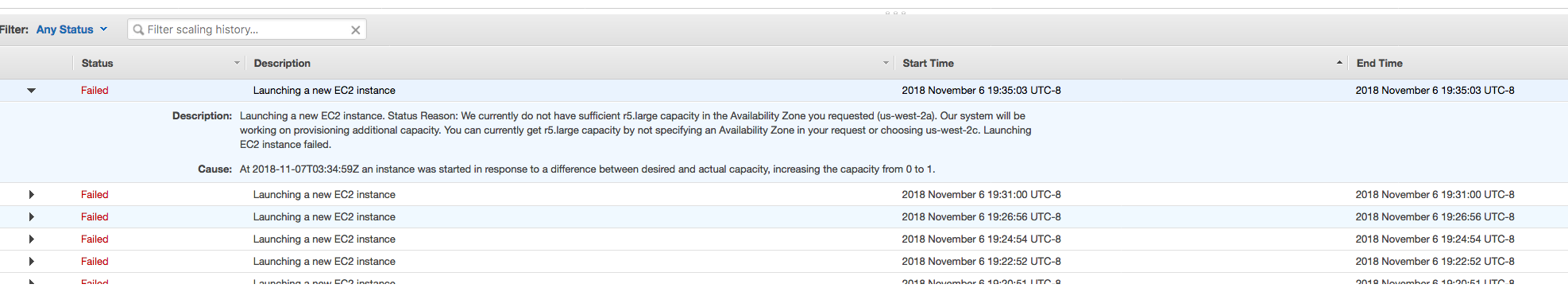
Task: Sort by the Status column header
Action: [97, 64]
